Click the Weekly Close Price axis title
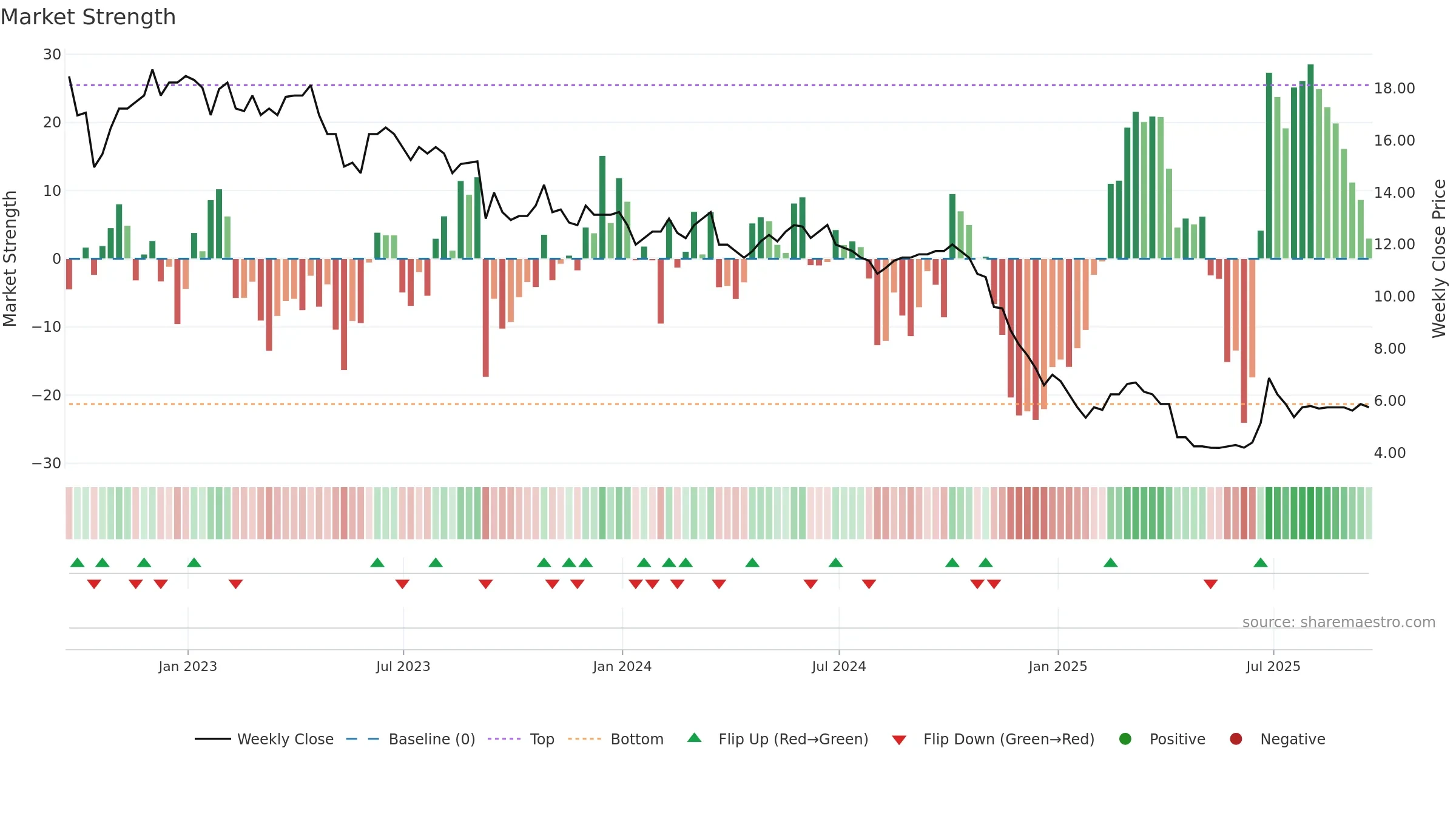Screen dimensions: 1456x819 (1439, 258)
